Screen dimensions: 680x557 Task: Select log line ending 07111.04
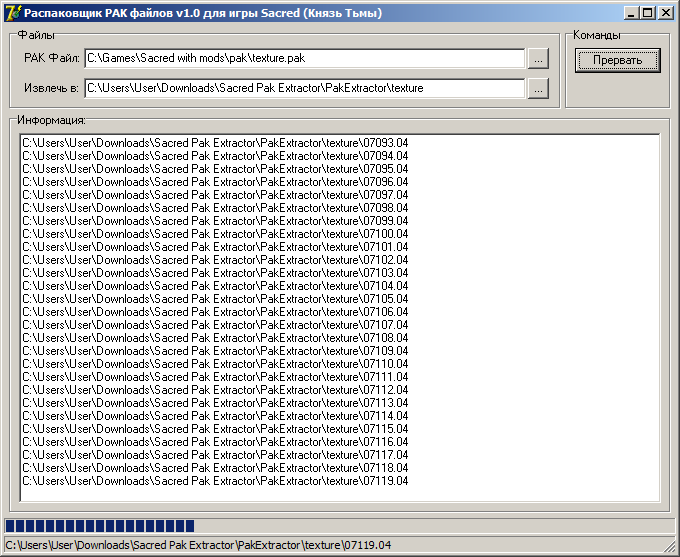pyautogui.click(x=215, y=377)
